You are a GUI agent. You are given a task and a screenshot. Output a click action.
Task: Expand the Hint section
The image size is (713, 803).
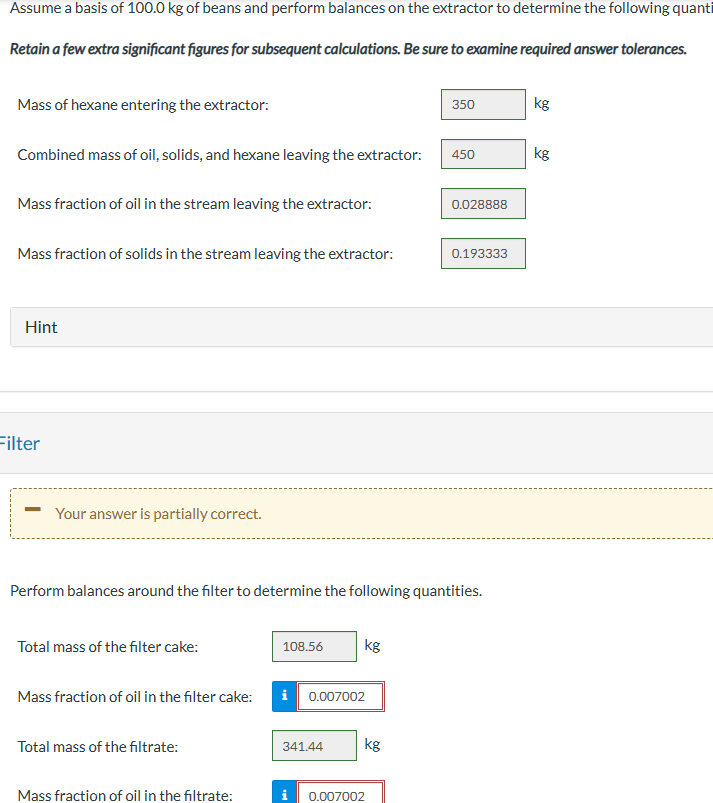[x=362, y=327]
